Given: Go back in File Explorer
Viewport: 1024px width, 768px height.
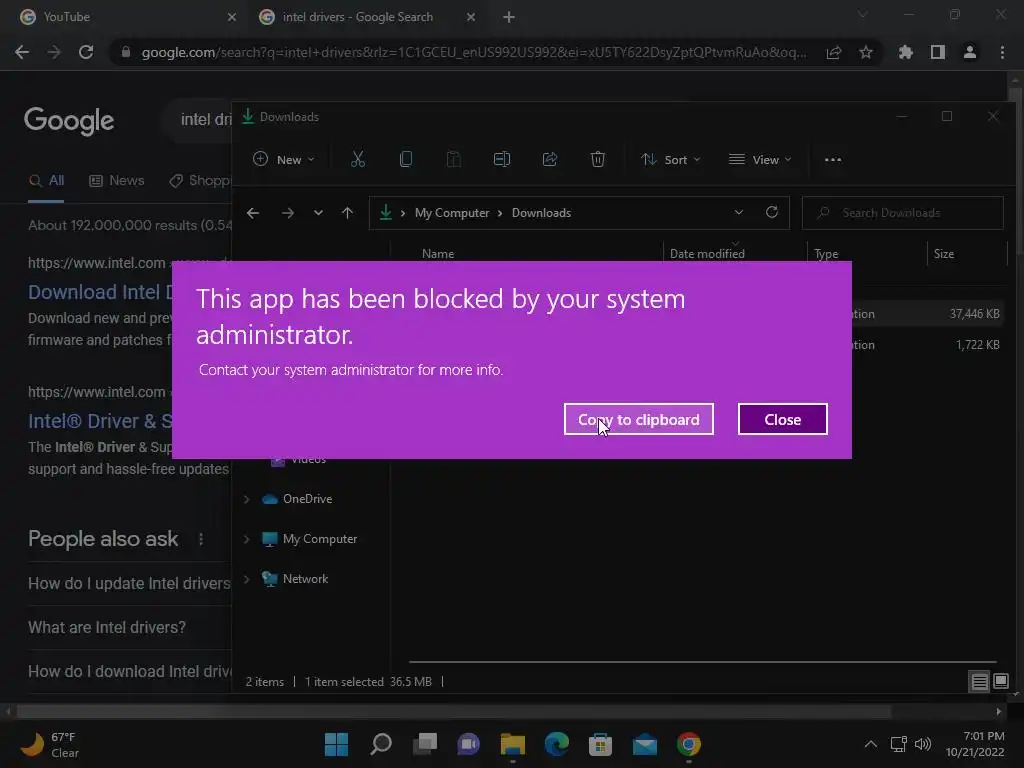Looking at the screenshot, I should (253, 213).
